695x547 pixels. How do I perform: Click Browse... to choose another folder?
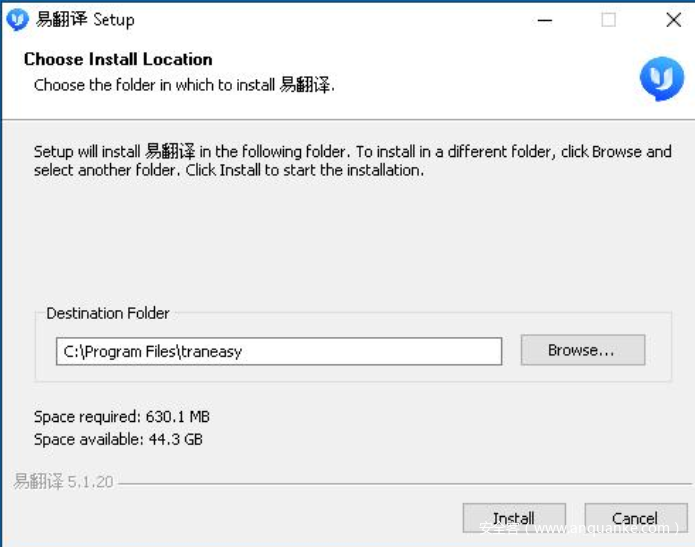tap(582, 350)
